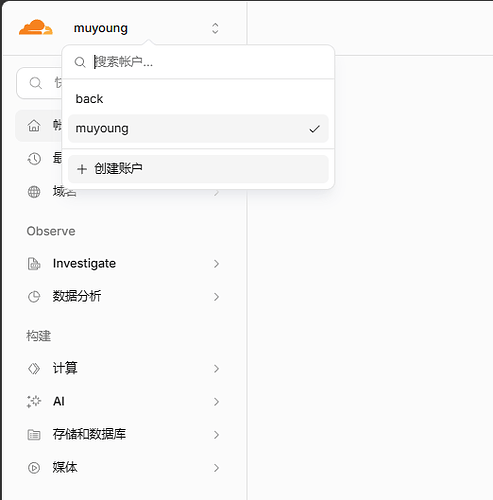Switch to the back account
The width and height of the screenshot is (493, 500).
tap(198, 99)
